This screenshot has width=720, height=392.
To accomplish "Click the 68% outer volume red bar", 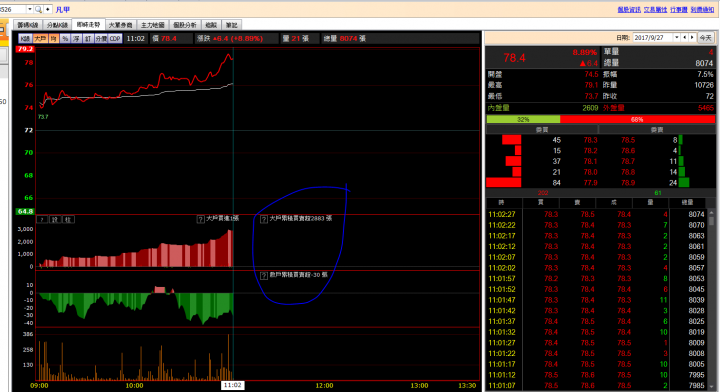I will tap(637, 119).
